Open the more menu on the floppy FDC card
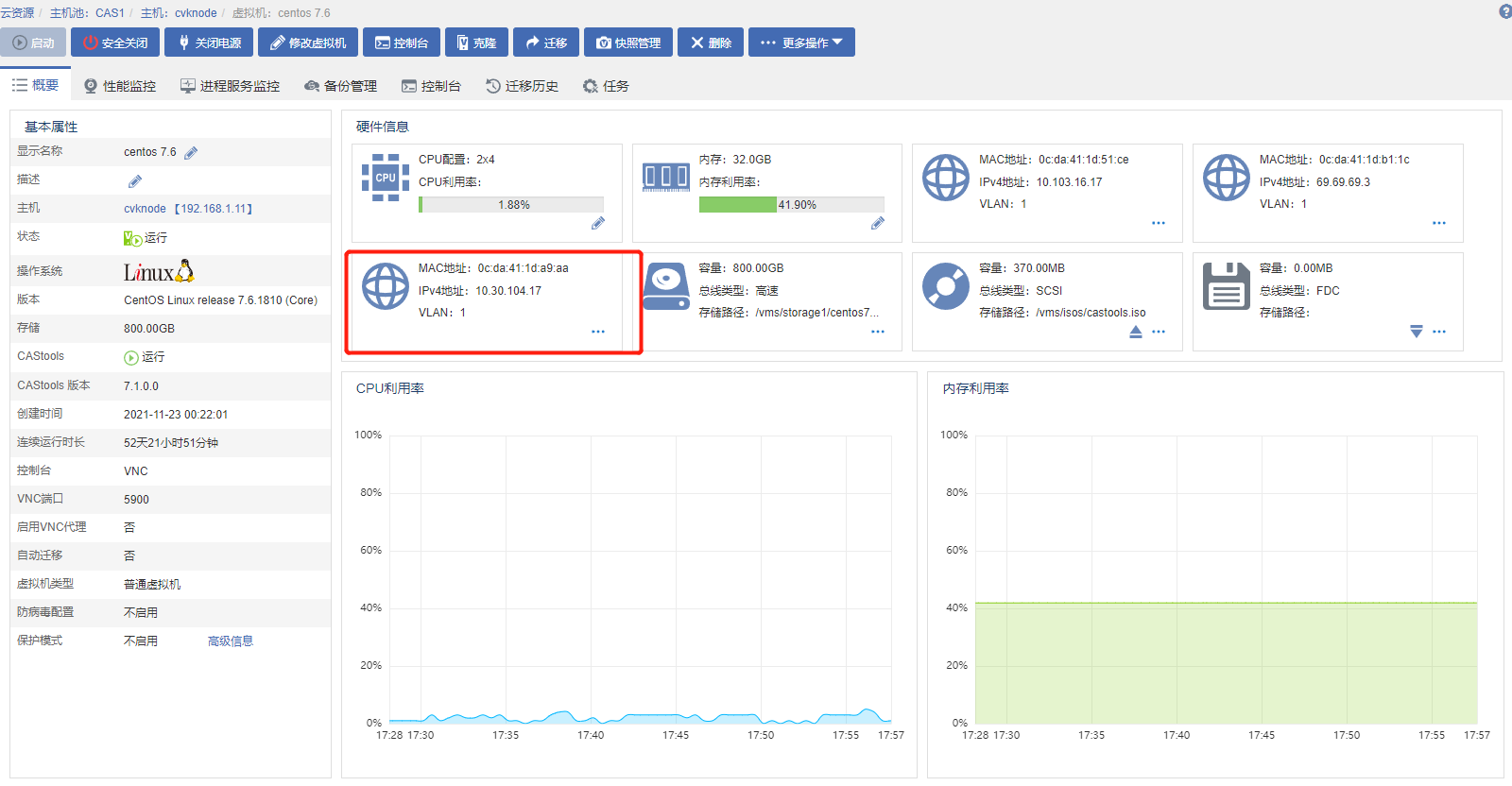1512x786 pixels. [1439, 332]
